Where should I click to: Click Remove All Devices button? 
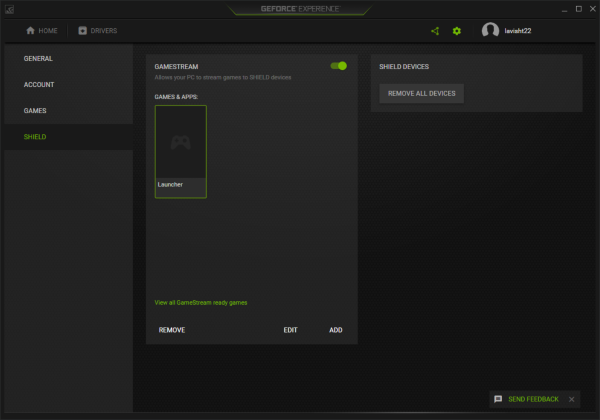pos(421,93)
